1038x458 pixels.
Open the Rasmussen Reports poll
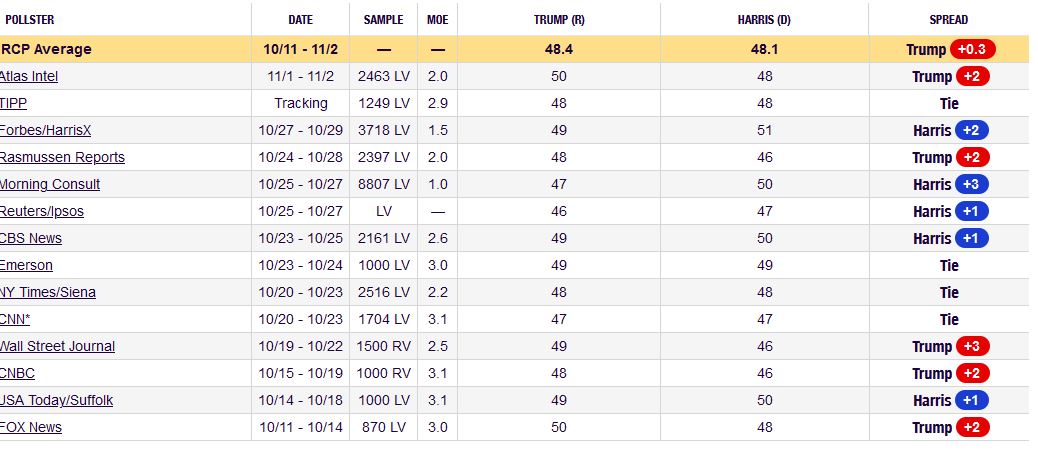coord(62,157)
